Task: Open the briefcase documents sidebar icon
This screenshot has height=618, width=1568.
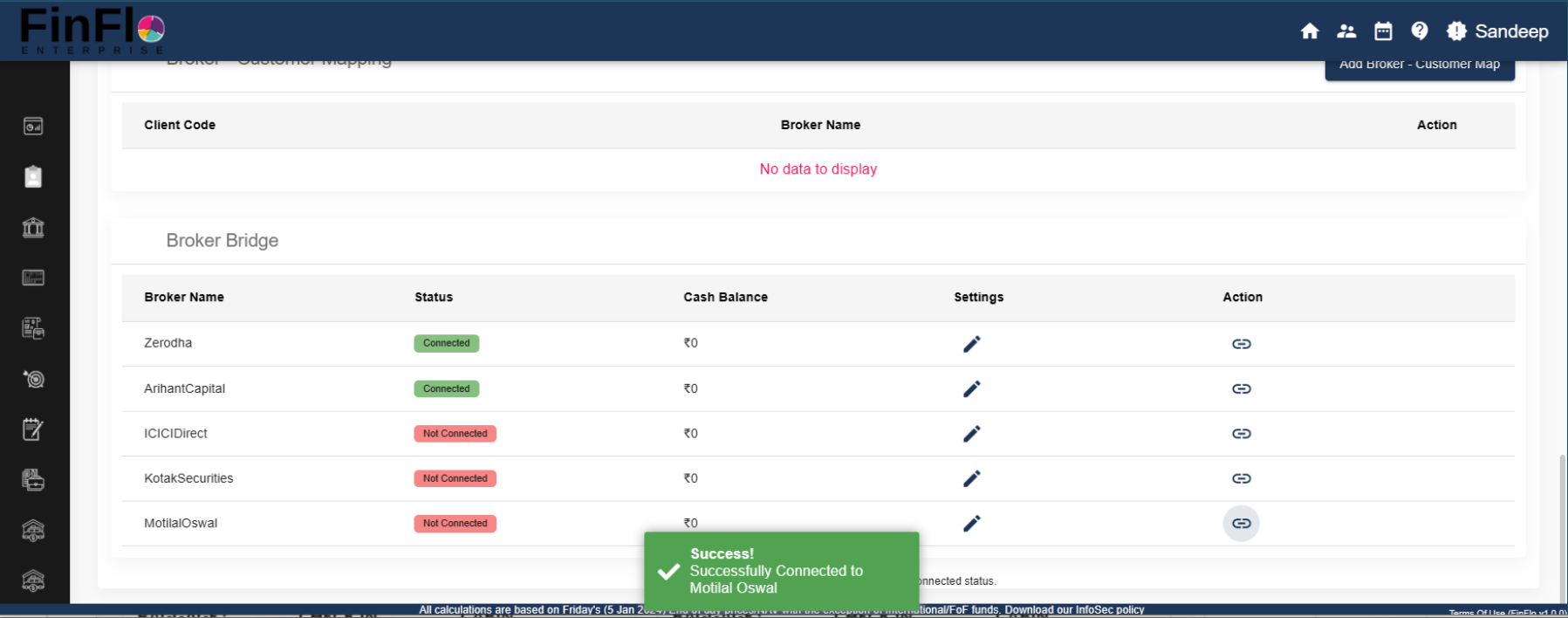Action: click(x=33, y=480)
